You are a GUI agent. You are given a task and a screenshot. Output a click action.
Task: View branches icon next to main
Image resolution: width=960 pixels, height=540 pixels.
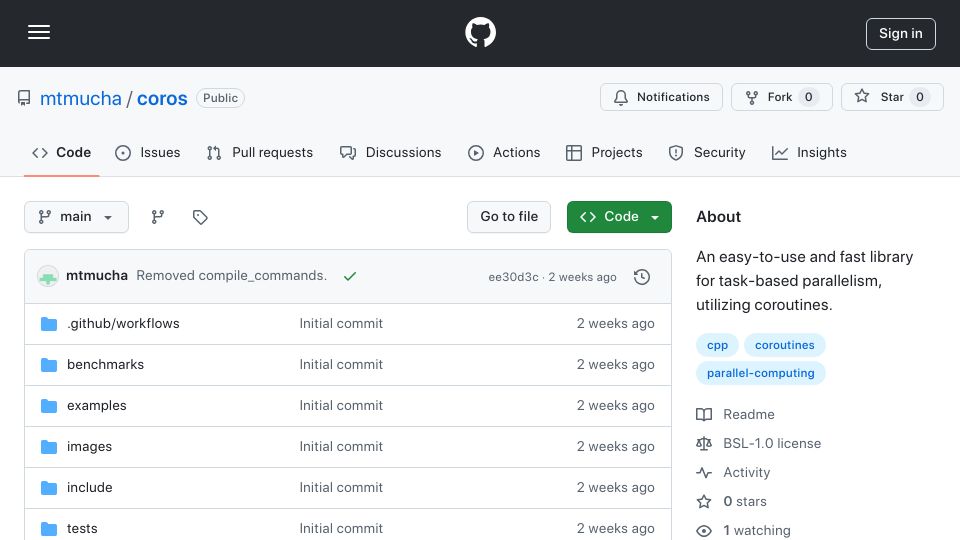[158, 217]
